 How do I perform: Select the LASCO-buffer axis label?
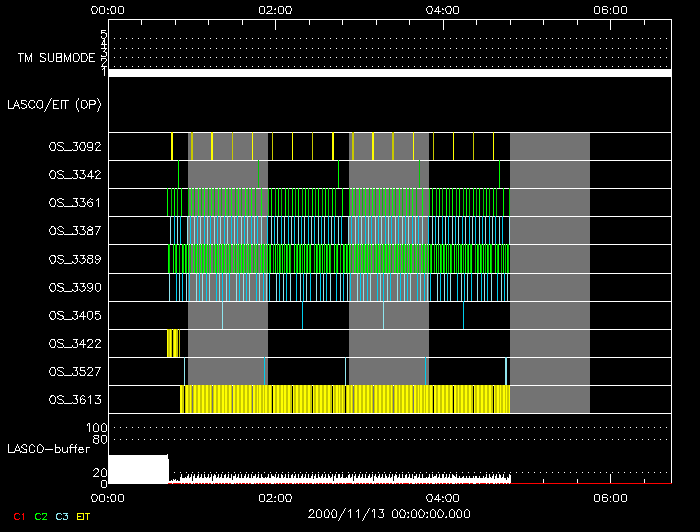(x=48, y=449)
